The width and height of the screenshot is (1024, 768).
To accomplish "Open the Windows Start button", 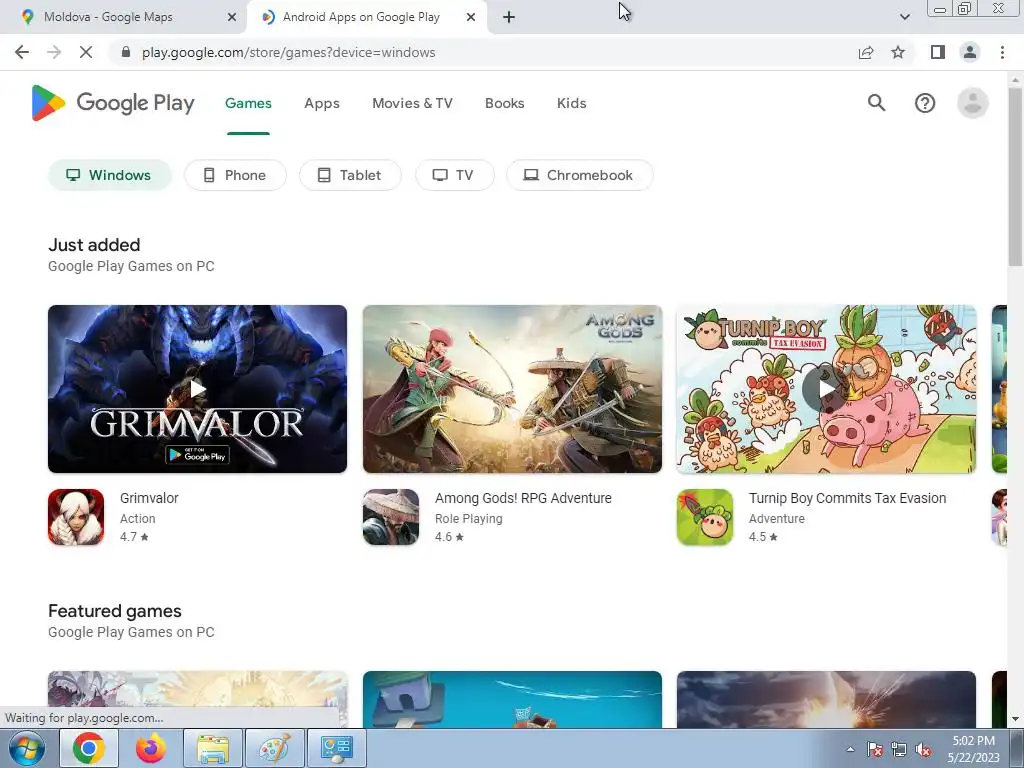I will tap(27, 748).
